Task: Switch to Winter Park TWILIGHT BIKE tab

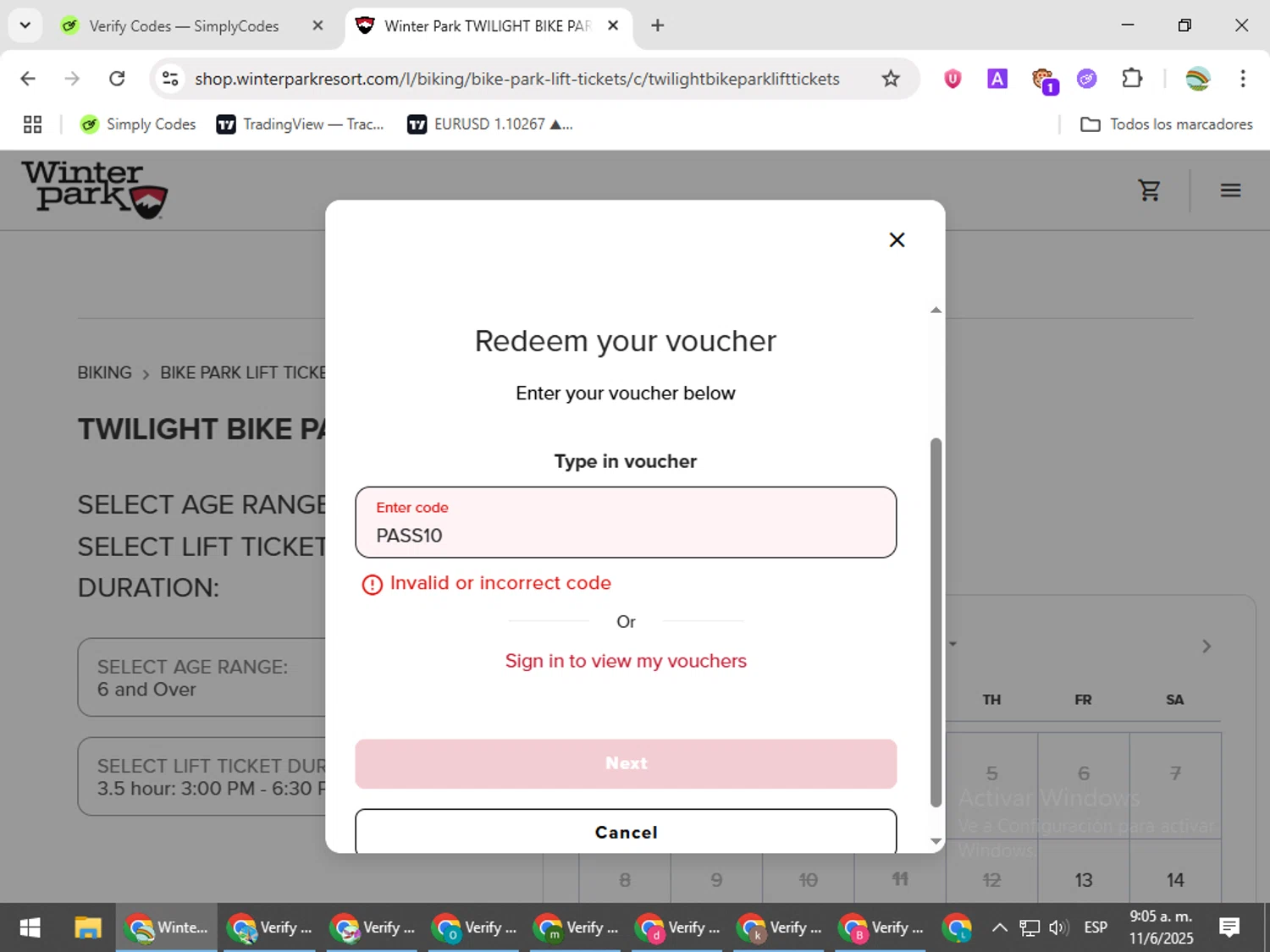Action: pyautogui.click(x=486, y=26)
